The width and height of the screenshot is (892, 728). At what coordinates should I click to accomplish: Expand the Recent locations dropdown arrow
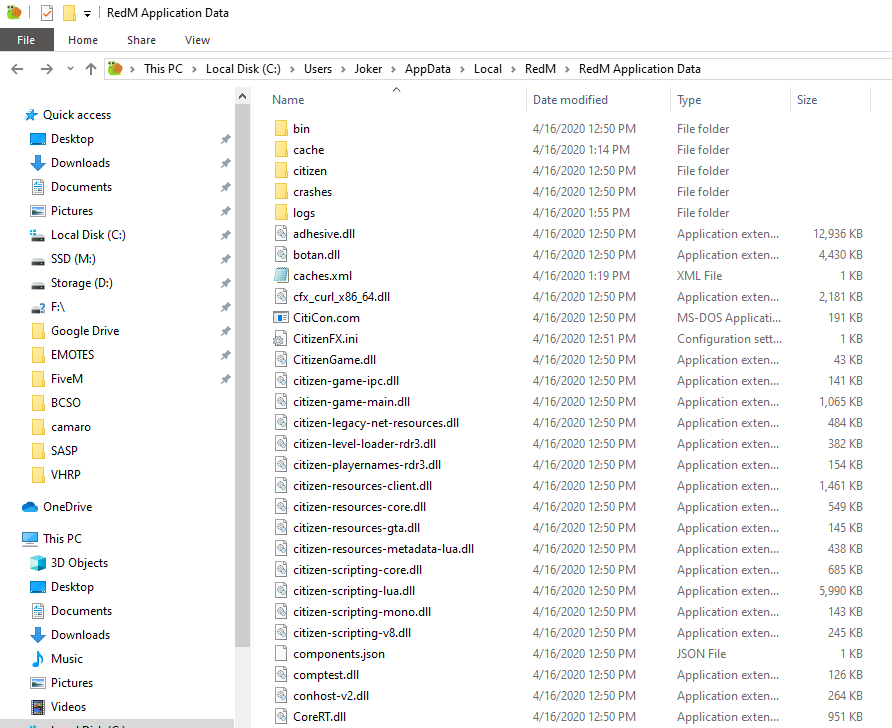pyautogui.click(x=69, y=70)
